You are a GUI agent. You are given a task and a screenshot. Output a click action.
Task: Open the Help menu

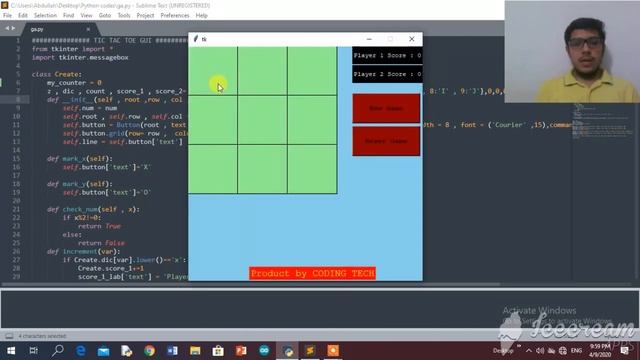[x=202, y=16]
